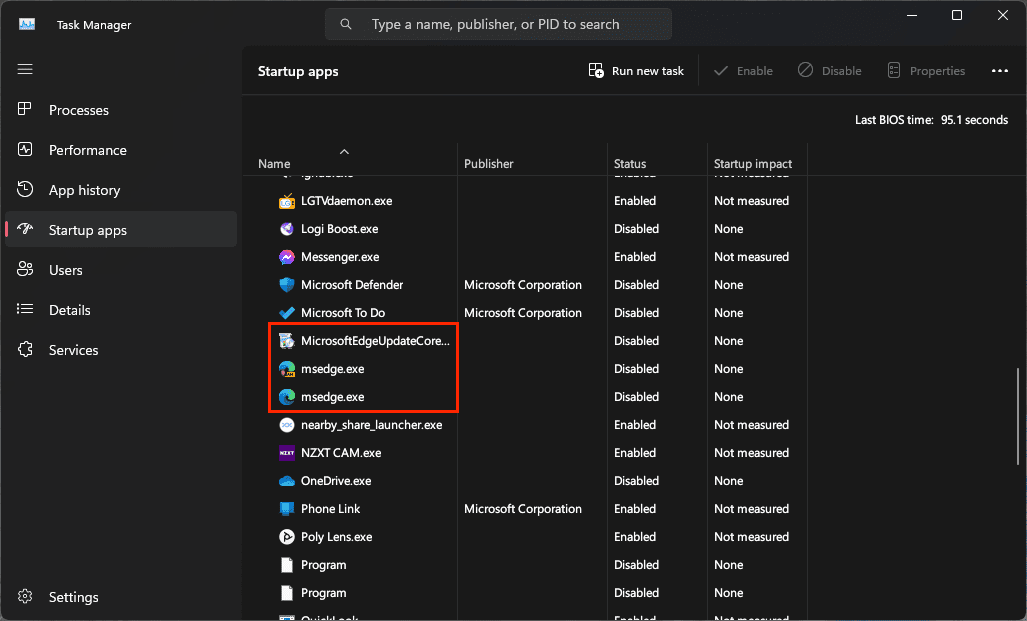Toggle sort via Name column arrow
Viewport: 1027px width, 621px height.
click(x=345, y=151)
